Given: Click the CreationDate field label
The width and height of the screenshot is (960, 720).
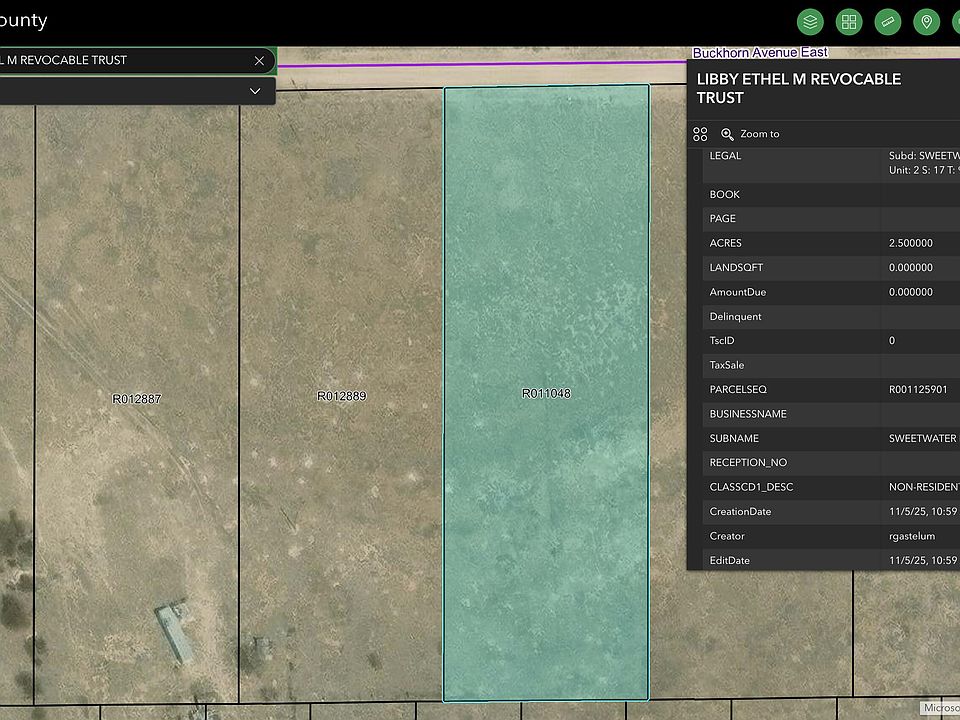Looking at the screenshot, I should click(740, 511).
